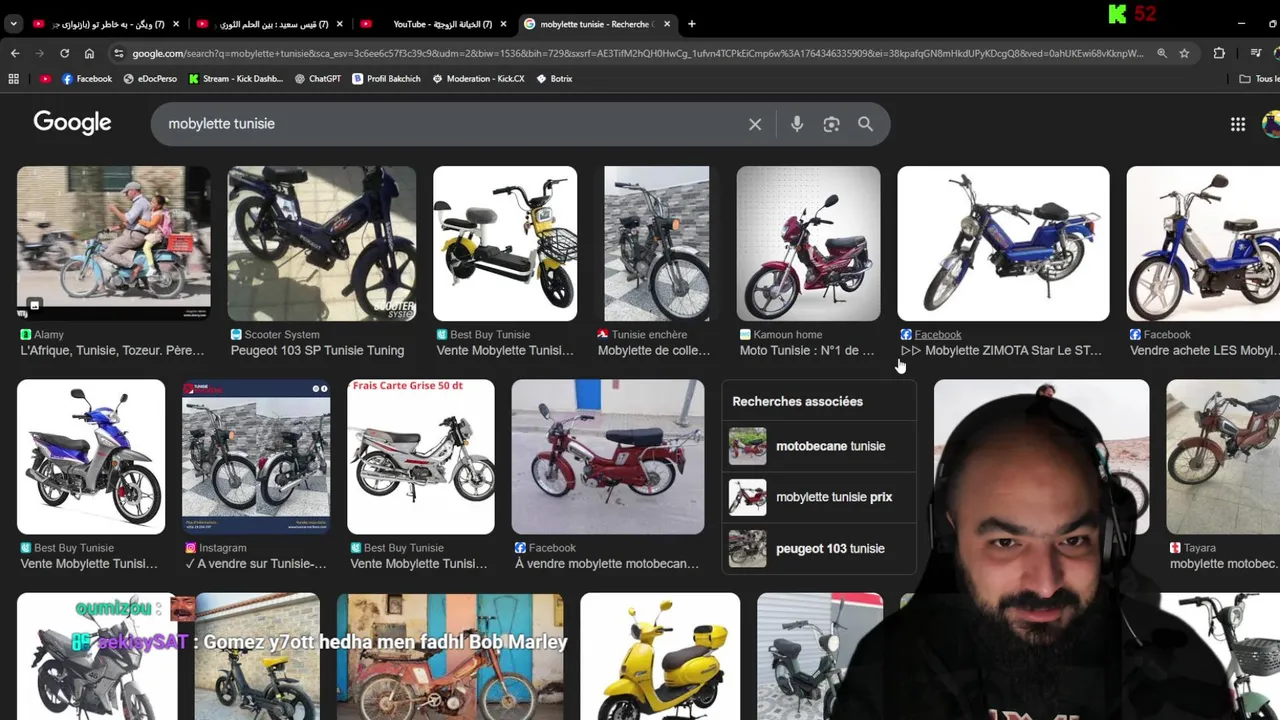Open the Tunisie enchère mobylette image
Screen dimensions: 1280x720
657,243
